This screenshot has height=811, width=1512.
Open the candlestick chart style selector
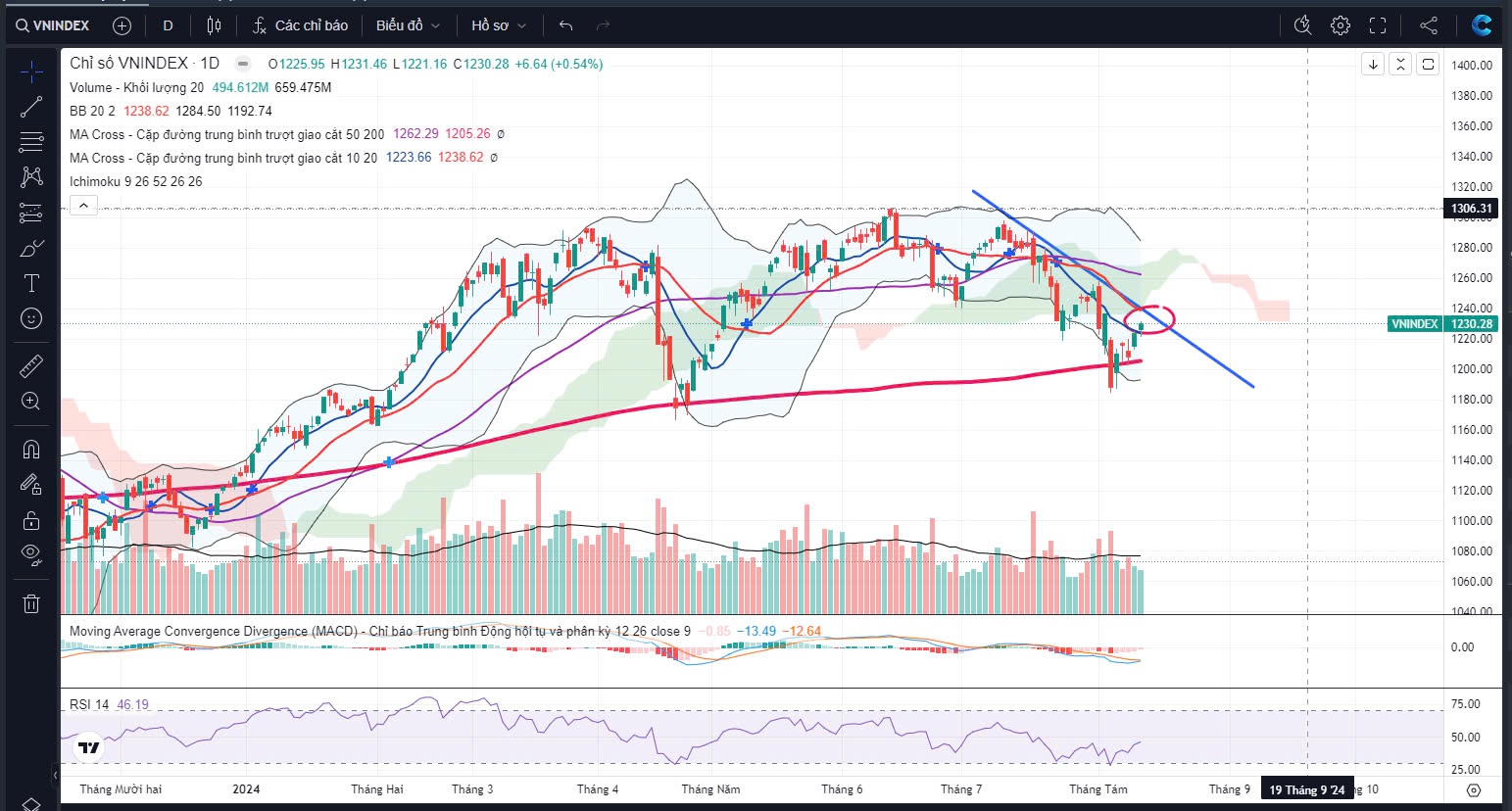point(215,25)
